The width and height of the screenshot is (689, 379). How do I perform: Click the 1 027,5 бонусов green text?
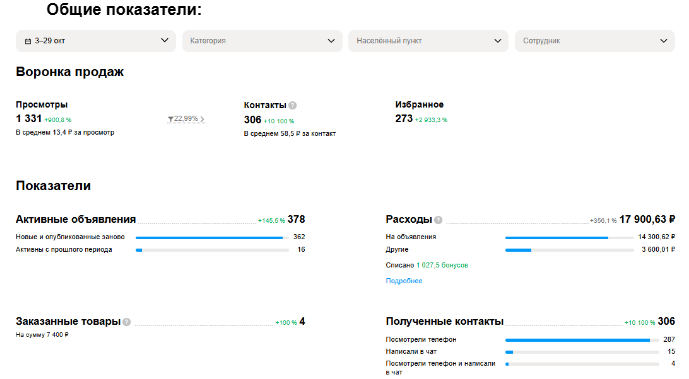(442, 265)
